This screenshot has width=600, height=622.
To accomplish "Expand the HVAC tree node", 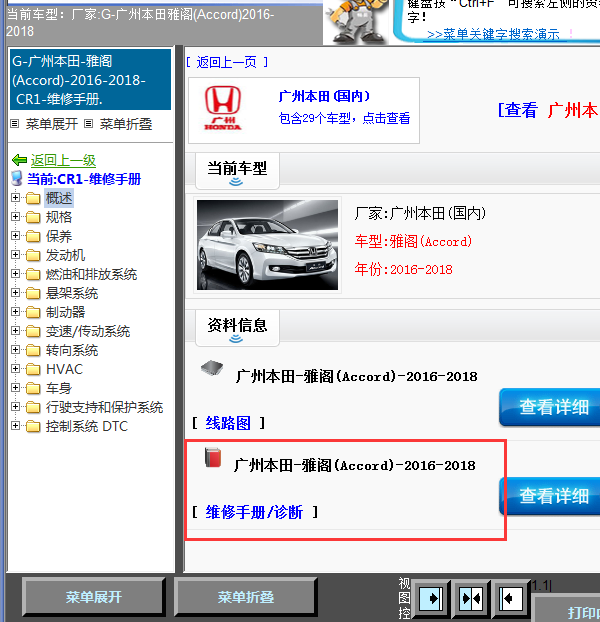I will click(15, 369).
